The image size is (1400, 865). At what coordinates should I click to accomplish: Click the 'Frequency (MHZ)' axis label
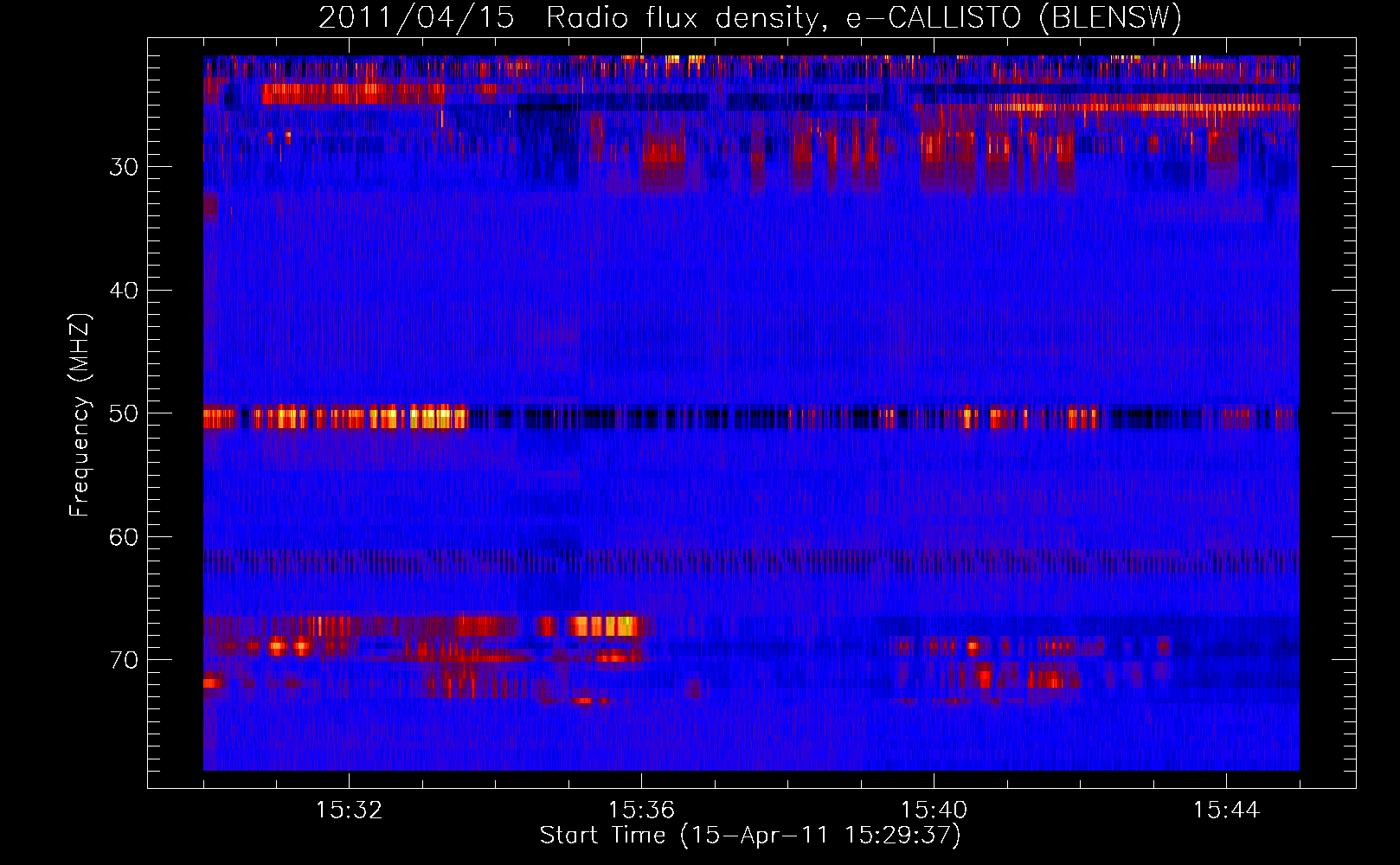pos(80,415)
